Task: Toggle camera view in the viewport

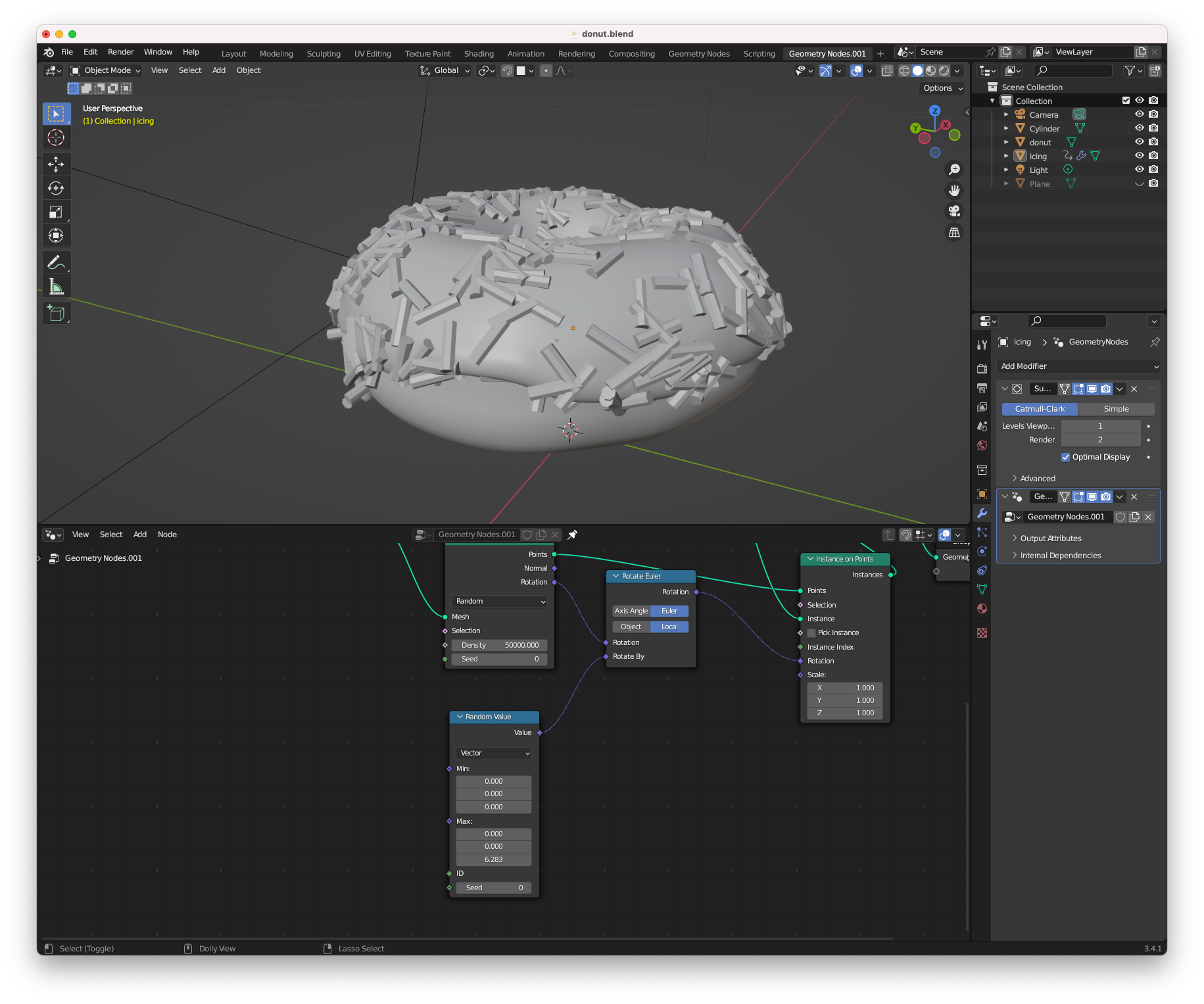Action: click(954, 211)
